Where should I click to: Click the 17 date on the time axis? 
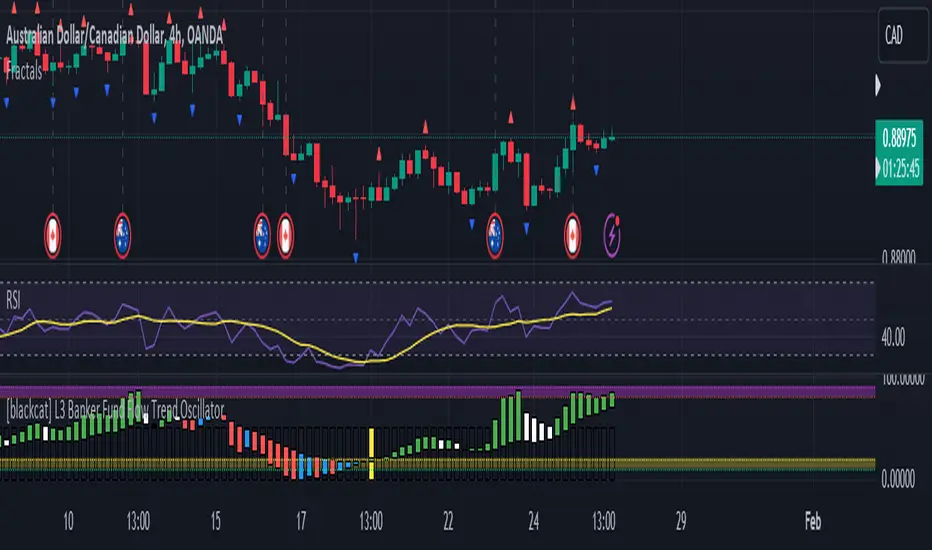[301, 521]
